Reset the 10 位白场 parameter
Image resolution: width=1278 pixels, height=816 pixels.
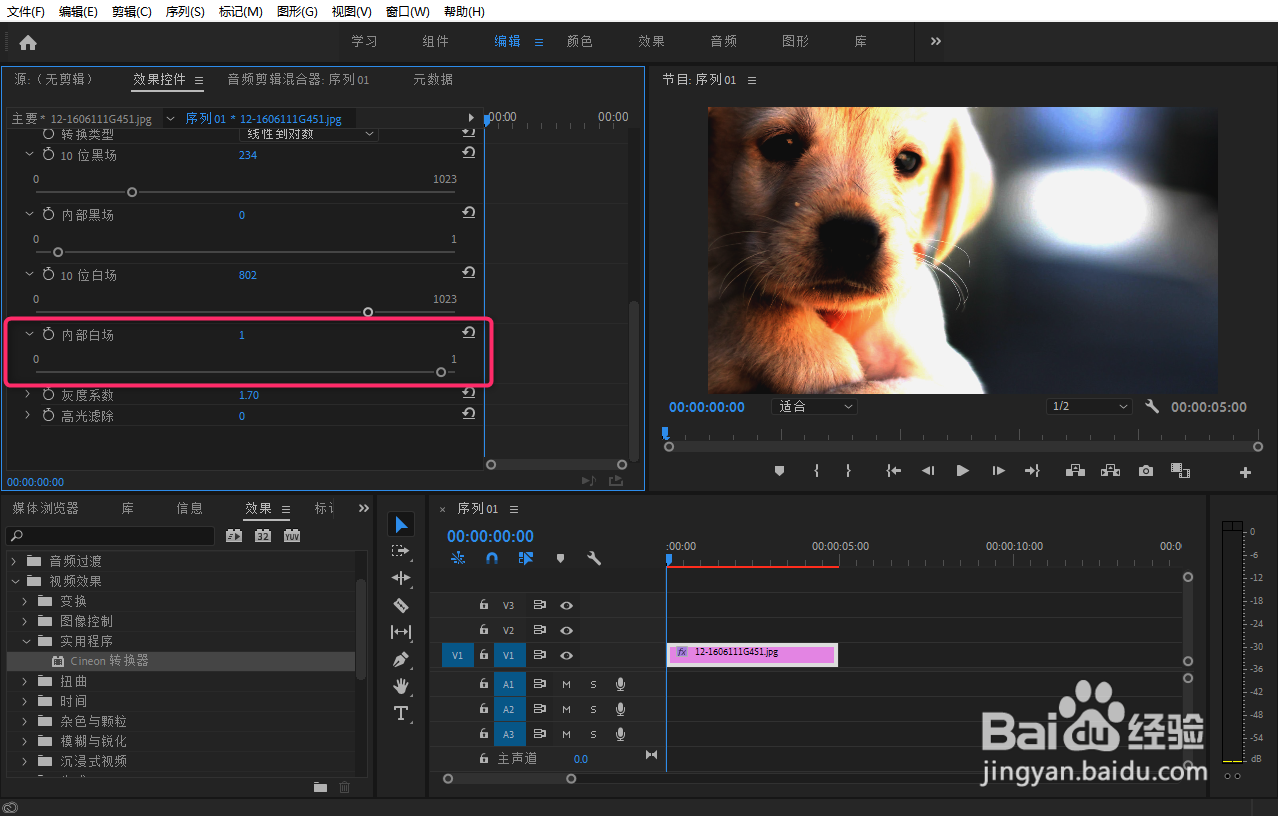468,273
